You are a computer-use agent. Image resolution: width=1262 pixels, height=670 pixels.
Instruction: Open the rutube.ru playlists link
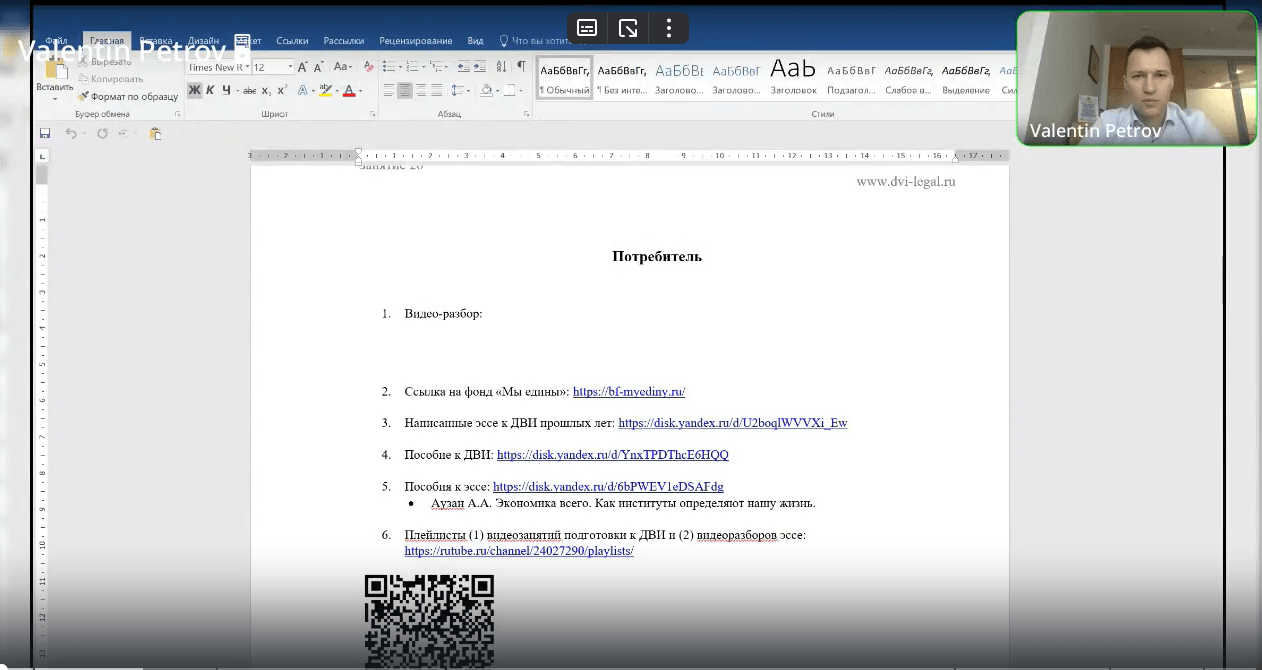[x=519, y=551]
